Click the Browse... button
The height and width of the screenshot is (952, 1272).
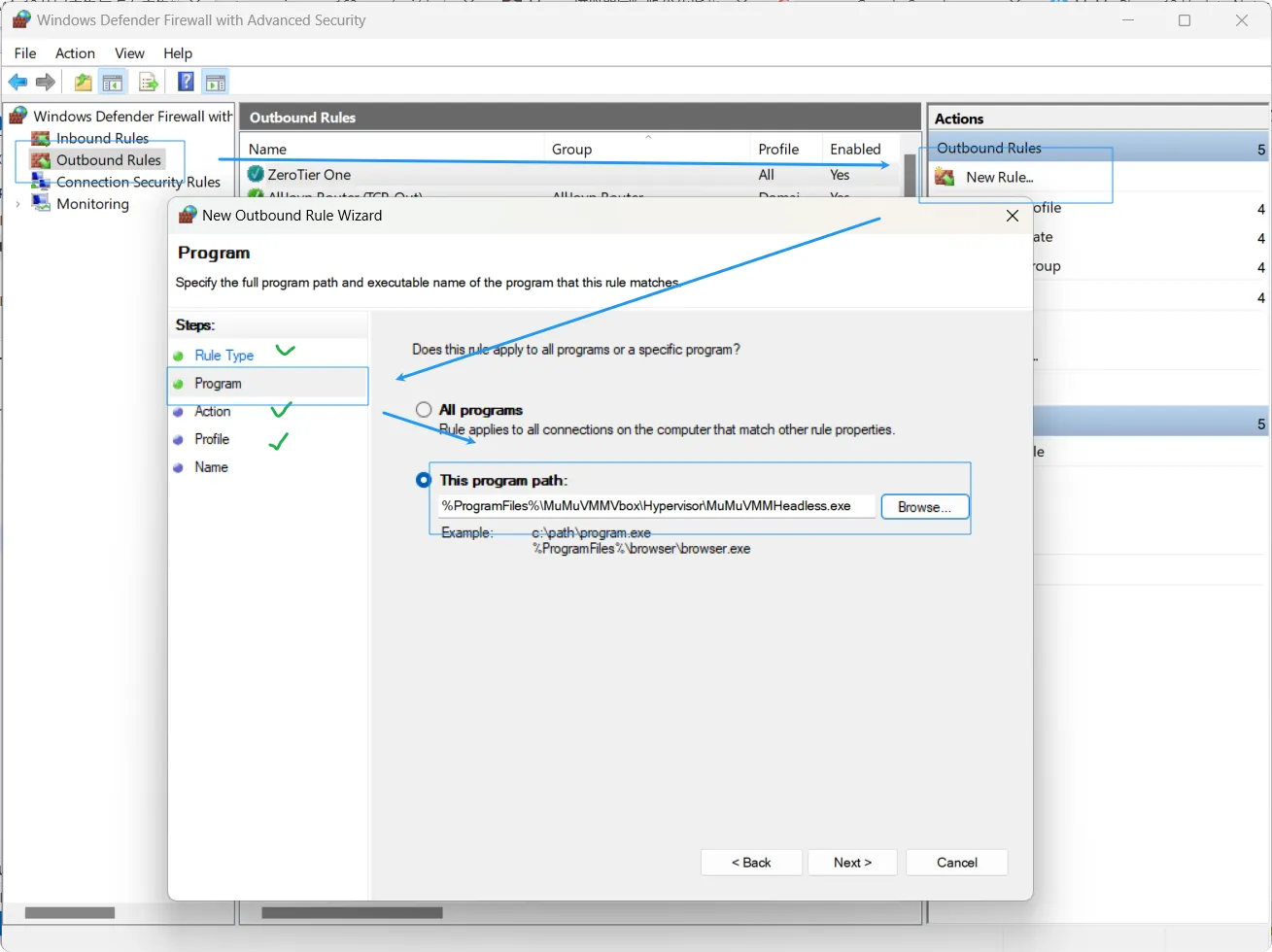point(924,507)
